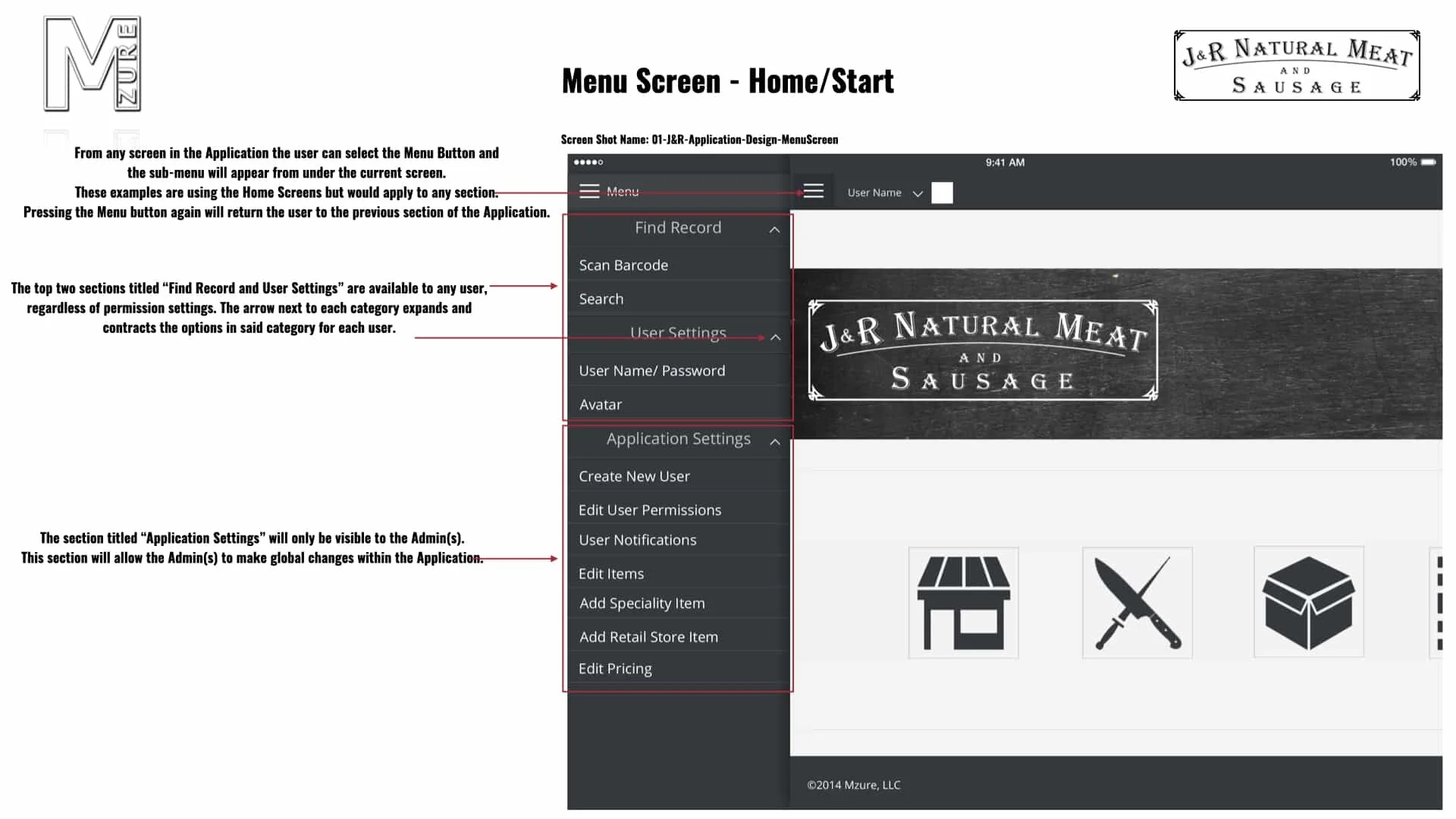Click the partially visible icon at right edge

click(x=1438, y=603)
